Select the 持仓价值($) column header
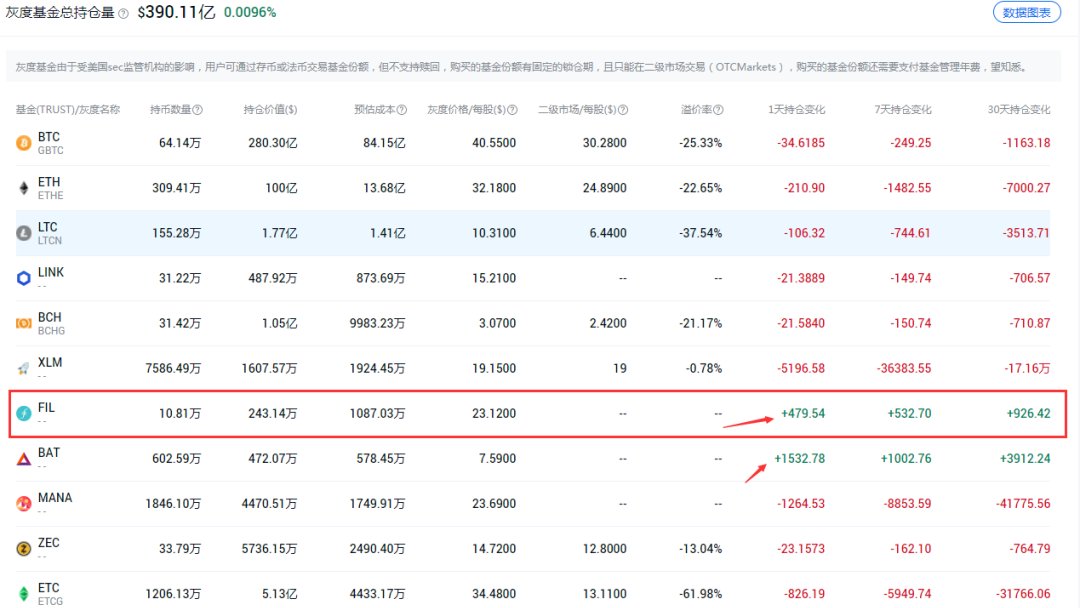This screenshot has width=1080, height=608. [270, 109]
